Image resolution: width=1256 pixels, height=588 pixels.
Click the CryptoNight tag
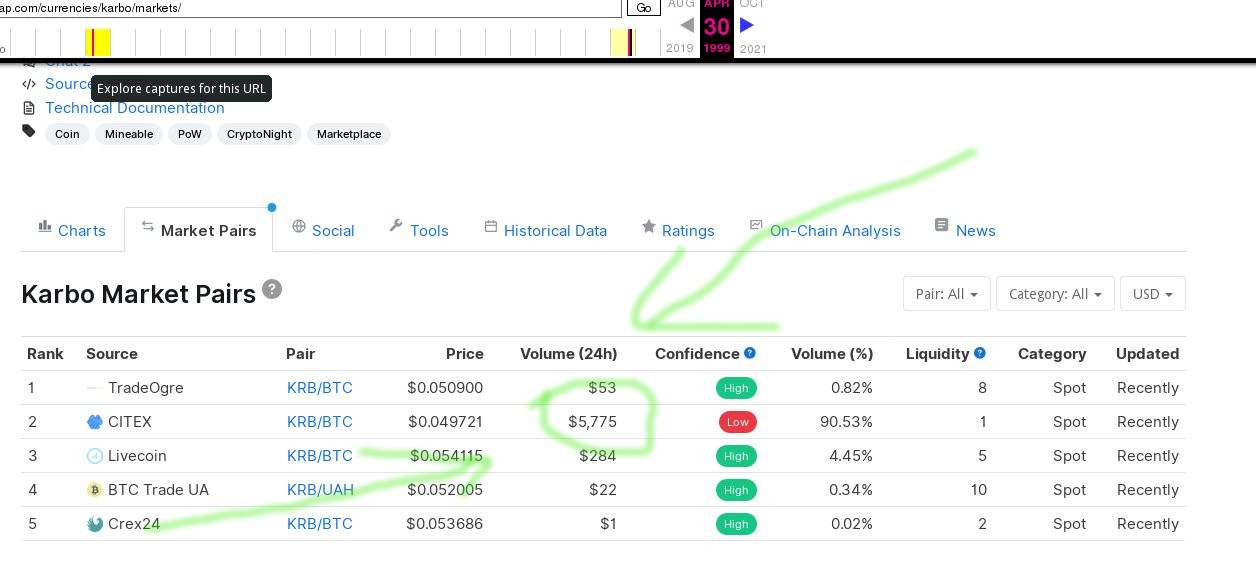pos(259,134)
